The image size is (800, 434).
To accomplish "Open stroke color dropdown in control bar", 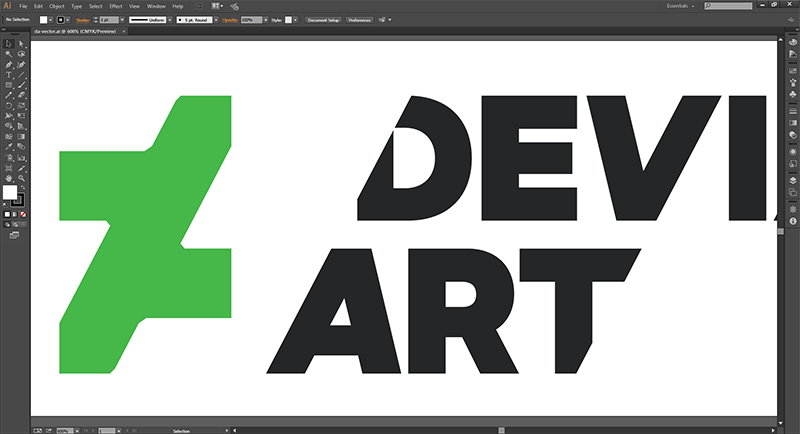I will (x=68, y=20).
